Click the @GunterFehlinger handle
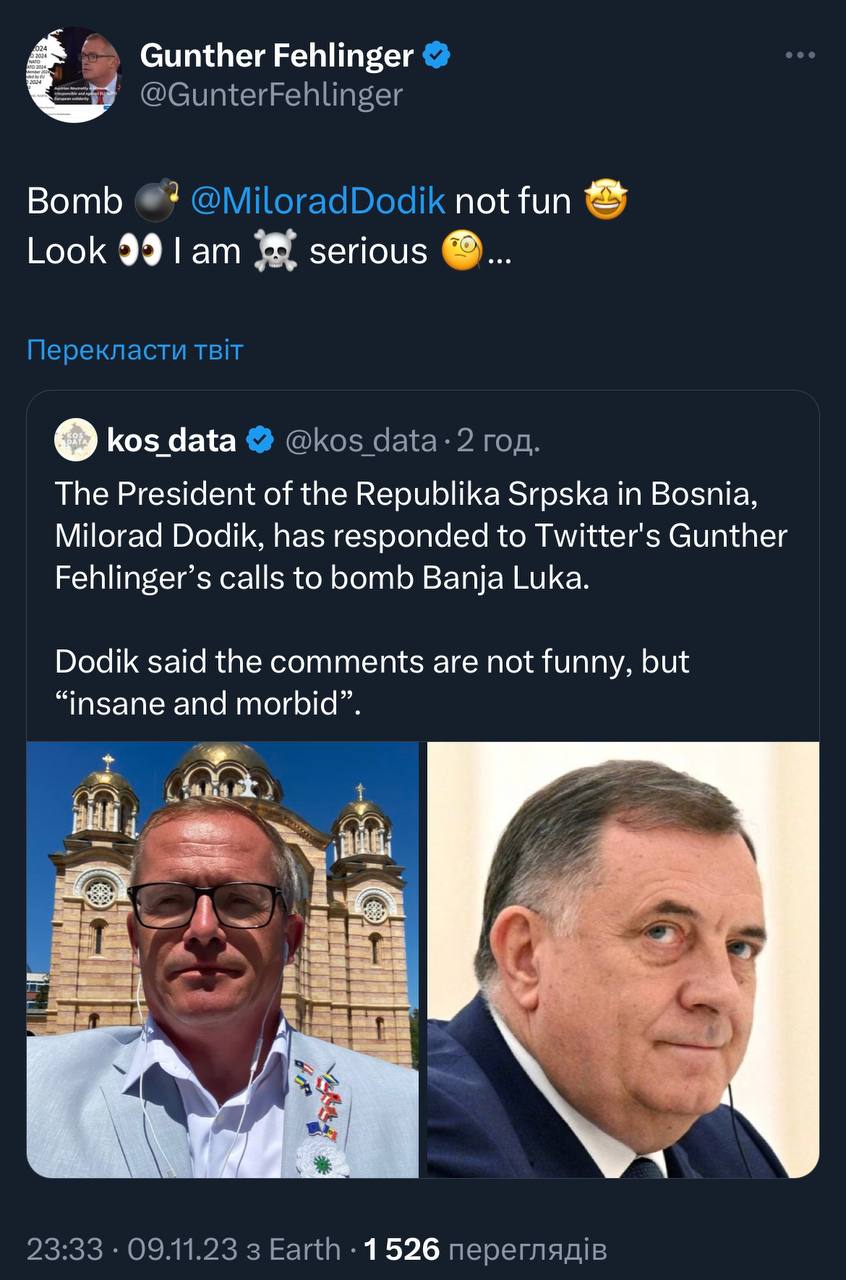 (271, 95)
